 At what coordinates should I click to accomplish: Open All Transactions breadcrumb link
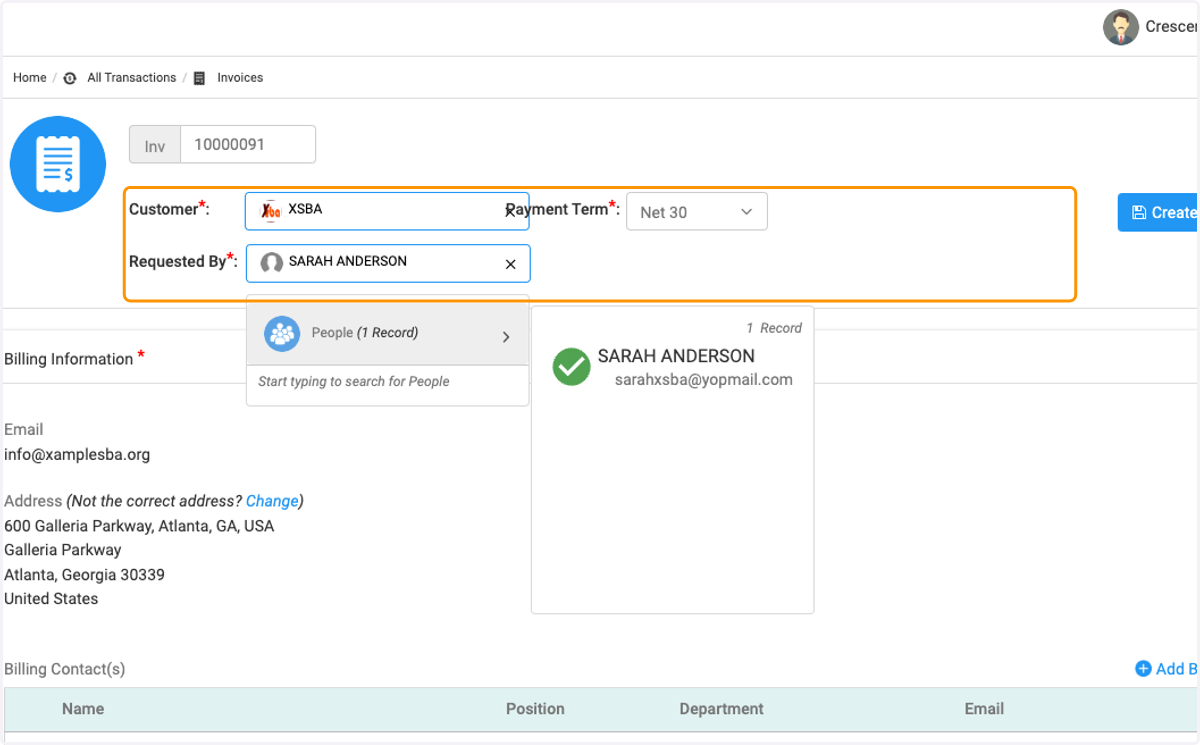pyautogui.click(x=131, y=78)
